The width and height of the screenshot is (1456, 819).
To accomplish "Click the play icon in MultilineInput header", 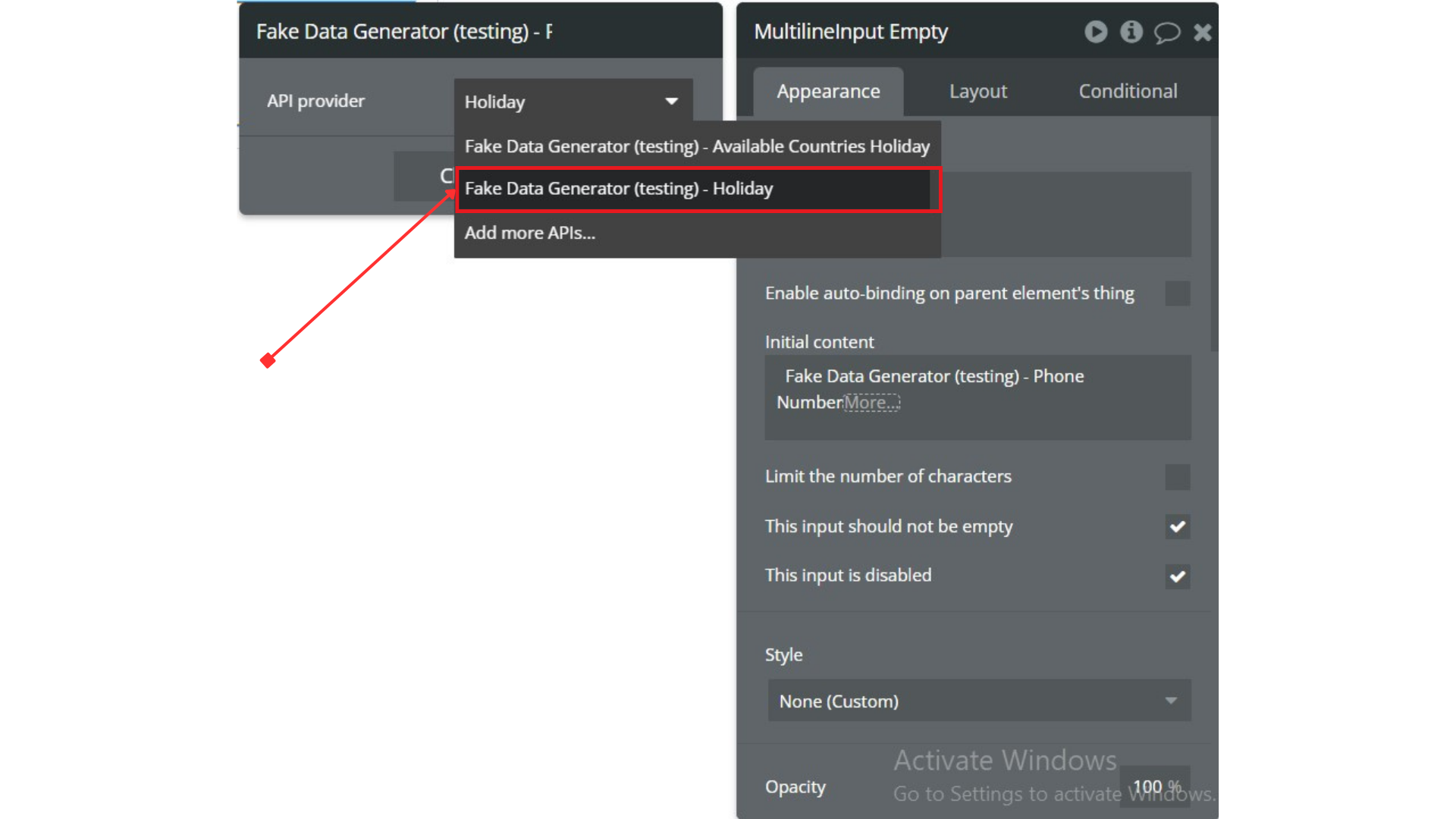I will [x=1095, y=32].
